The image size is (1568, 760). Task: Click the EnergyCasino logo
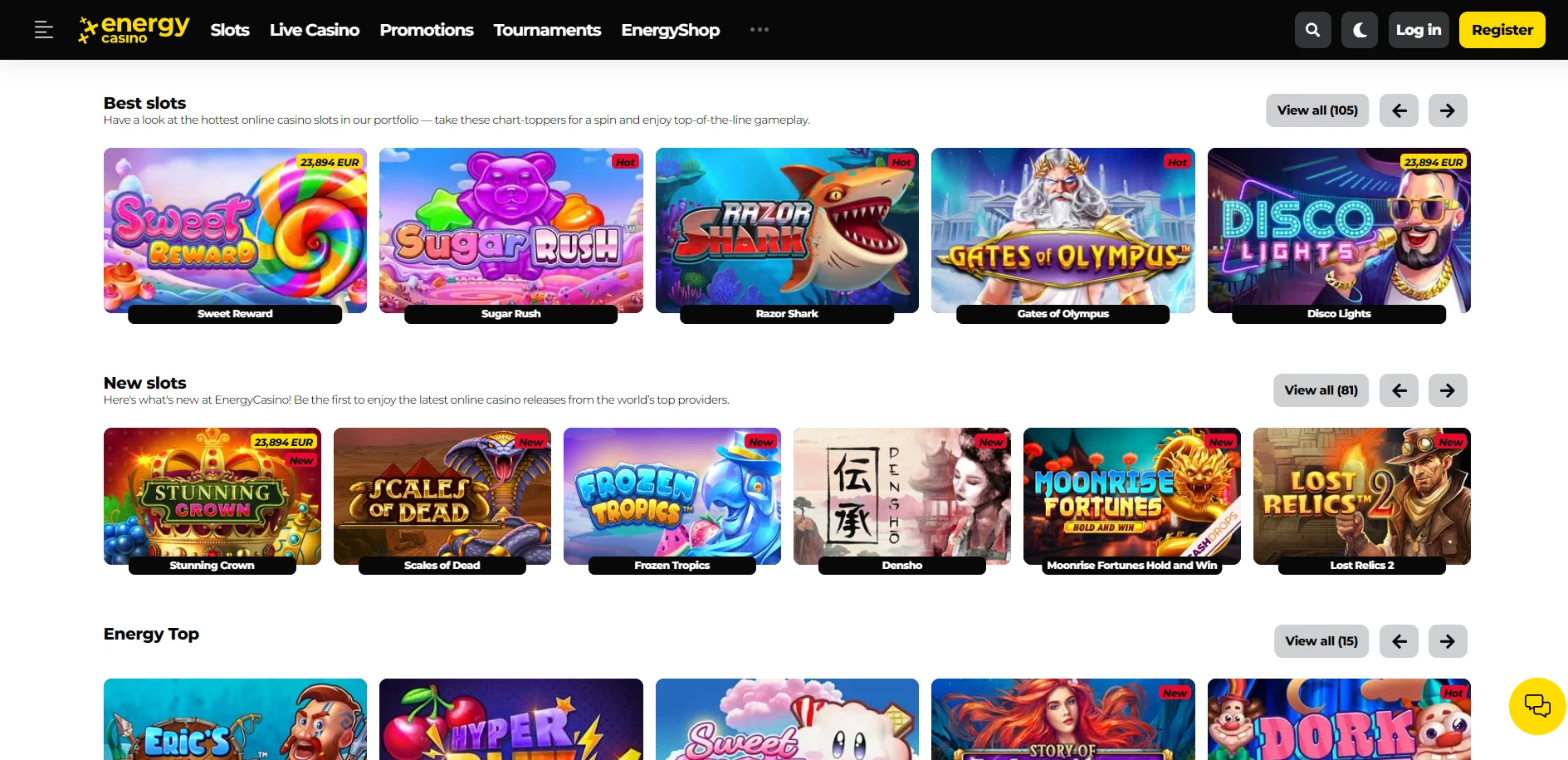[134, 30]
